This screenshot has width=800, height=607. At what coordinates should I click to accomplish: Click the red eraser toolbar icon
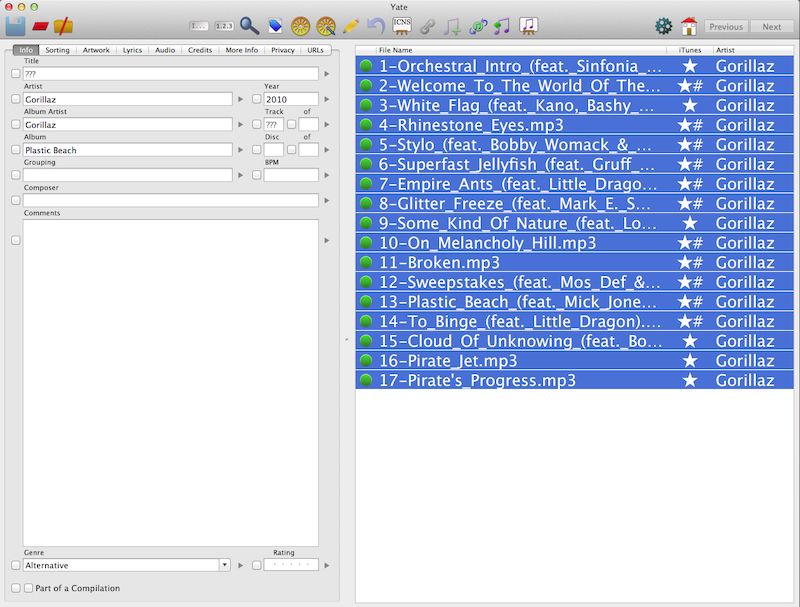pos(40,26)
